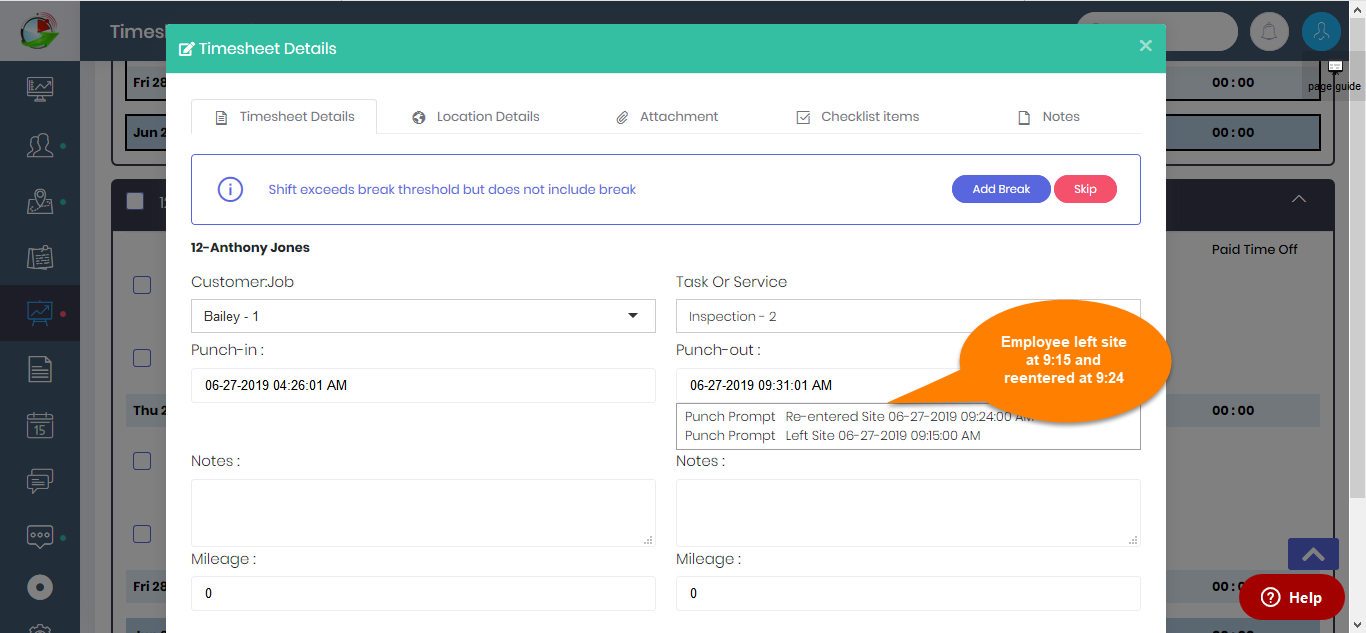Open the chat bubbles sidebar icon
Screen dimensions: 1366x633
coord(40,481)
